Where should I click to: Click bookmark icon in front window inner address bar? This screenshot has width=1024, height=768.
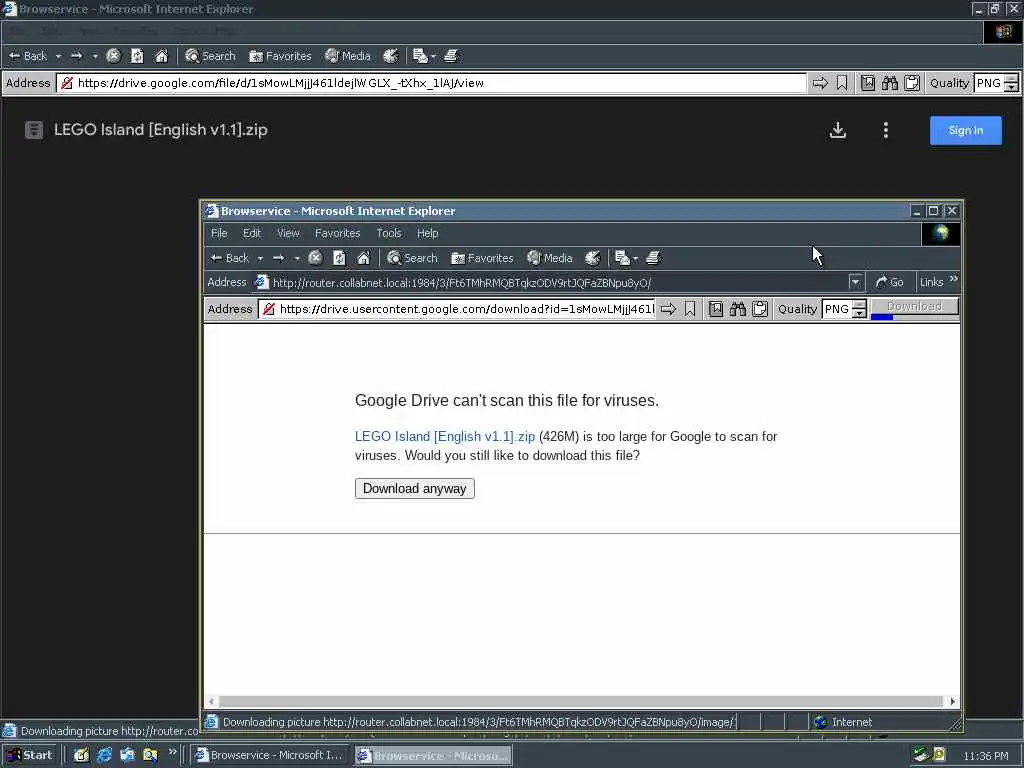(690, 309)
